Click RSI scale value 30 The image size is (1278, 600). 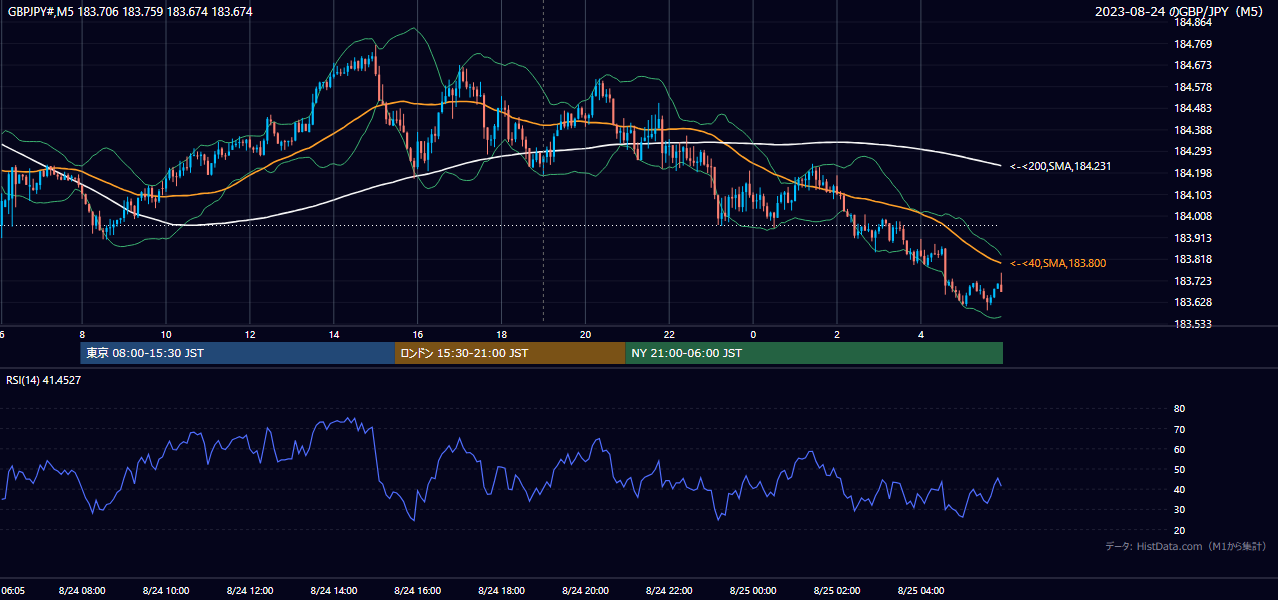click(1179, 510)
